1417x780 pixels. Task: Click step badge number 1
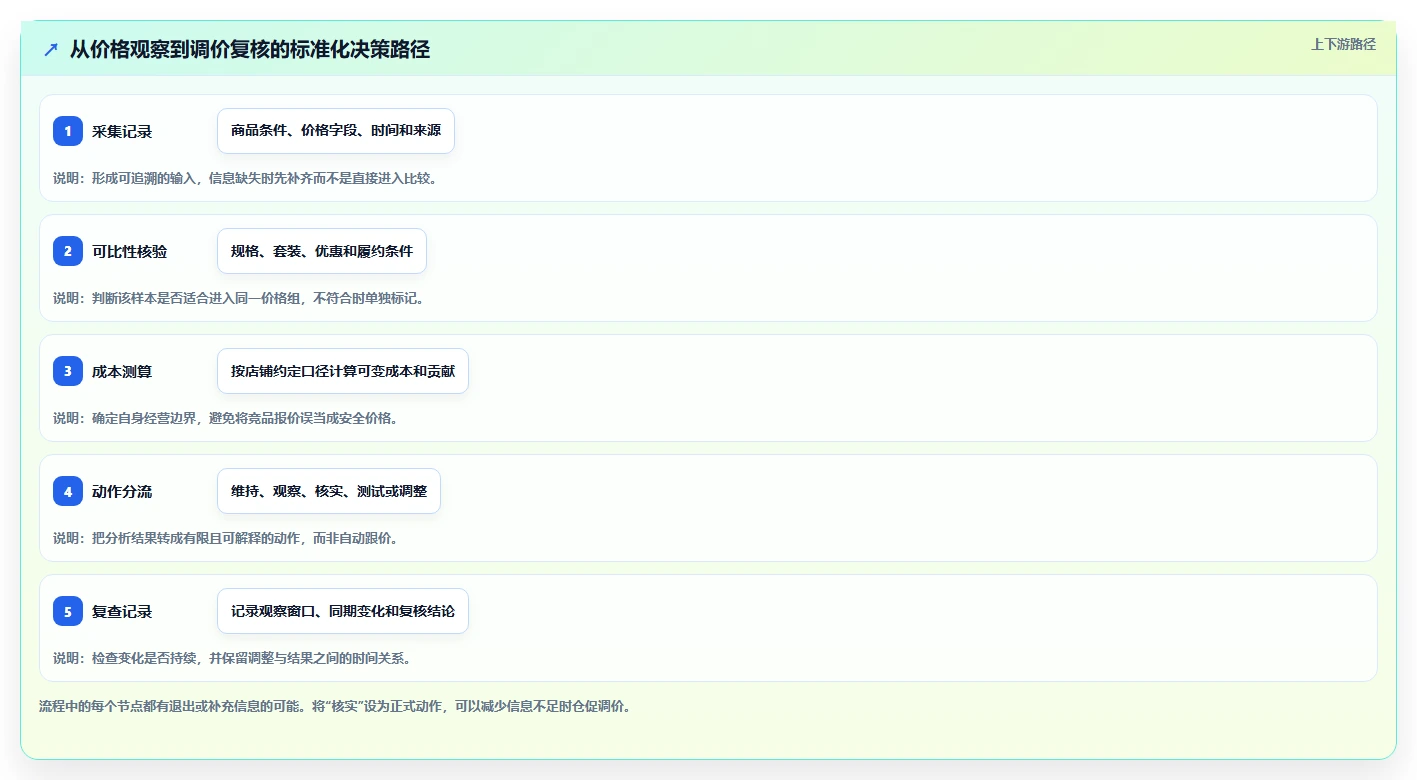tap(68, 131)
